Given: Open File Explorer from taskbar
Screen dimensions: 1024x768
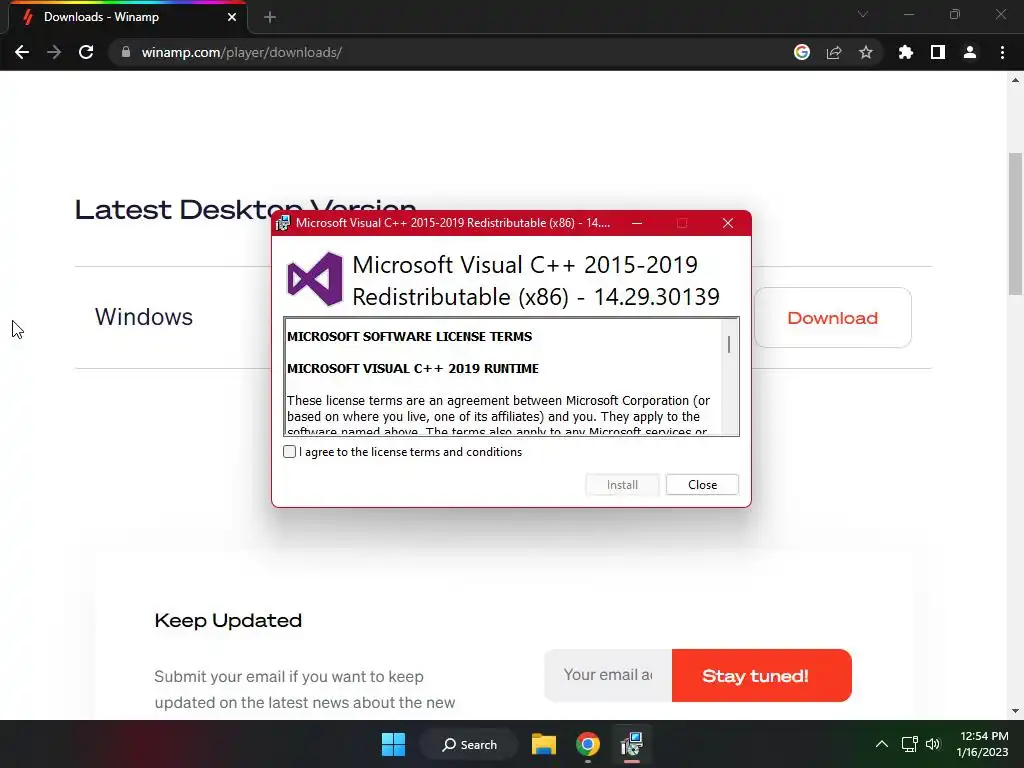Looking at the screenshot, I should (x=543, y=744).
